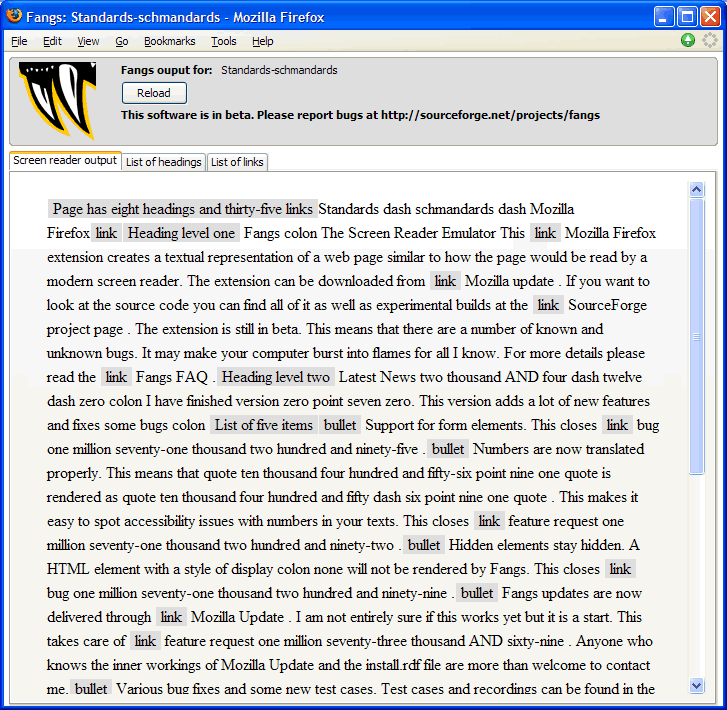Image resolution: width=727 pixels, height=710 pixels.
Task: Open the Bookmarks menu
Action: tap(170, 41)
